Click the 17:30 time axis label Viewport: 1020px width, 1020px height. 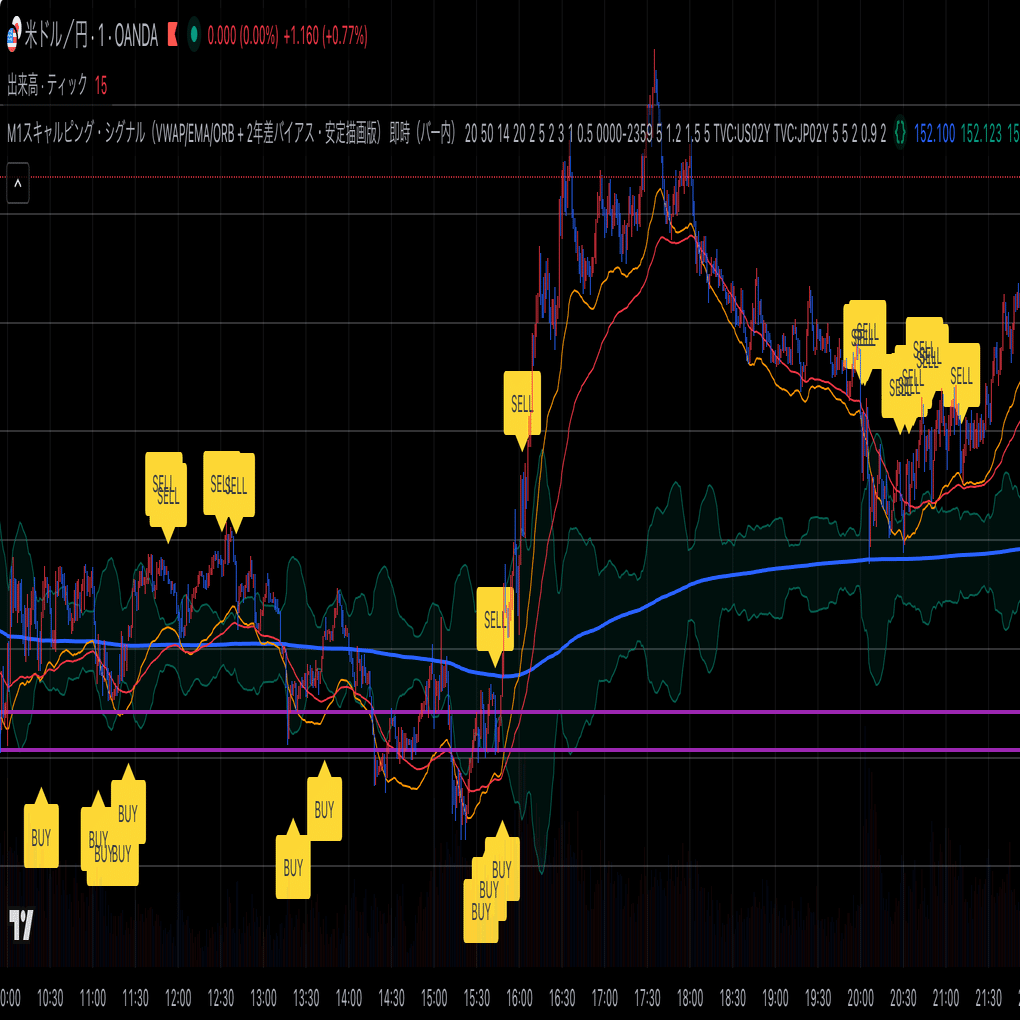(647, 997)
